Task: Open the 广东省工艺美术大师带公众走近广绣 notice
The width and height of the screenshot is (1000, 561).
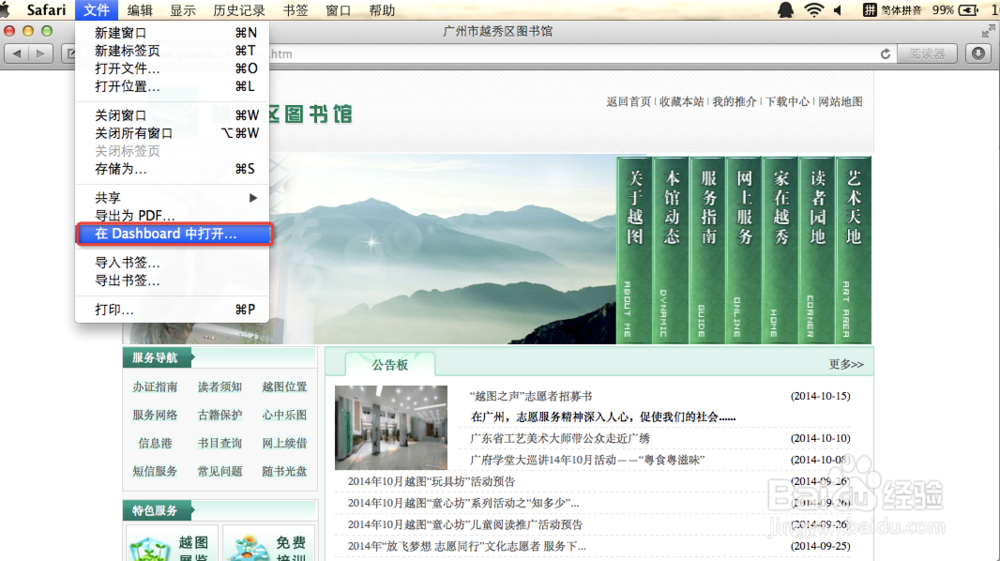Action: (560, 438)
